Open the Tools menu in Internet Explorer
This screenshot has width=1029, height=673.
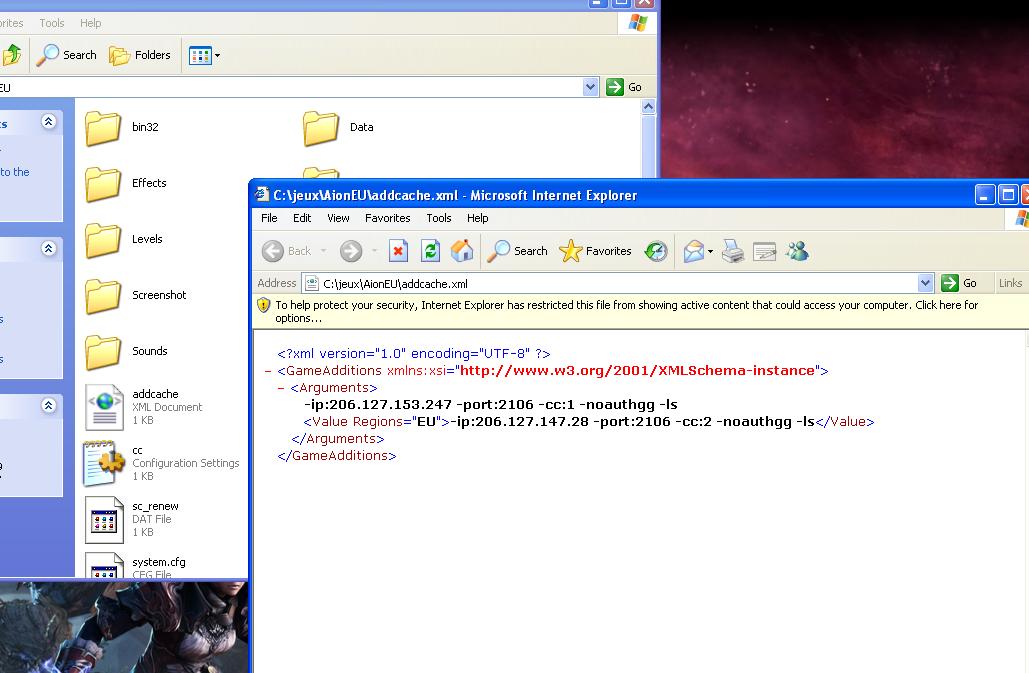pos(438,218)
